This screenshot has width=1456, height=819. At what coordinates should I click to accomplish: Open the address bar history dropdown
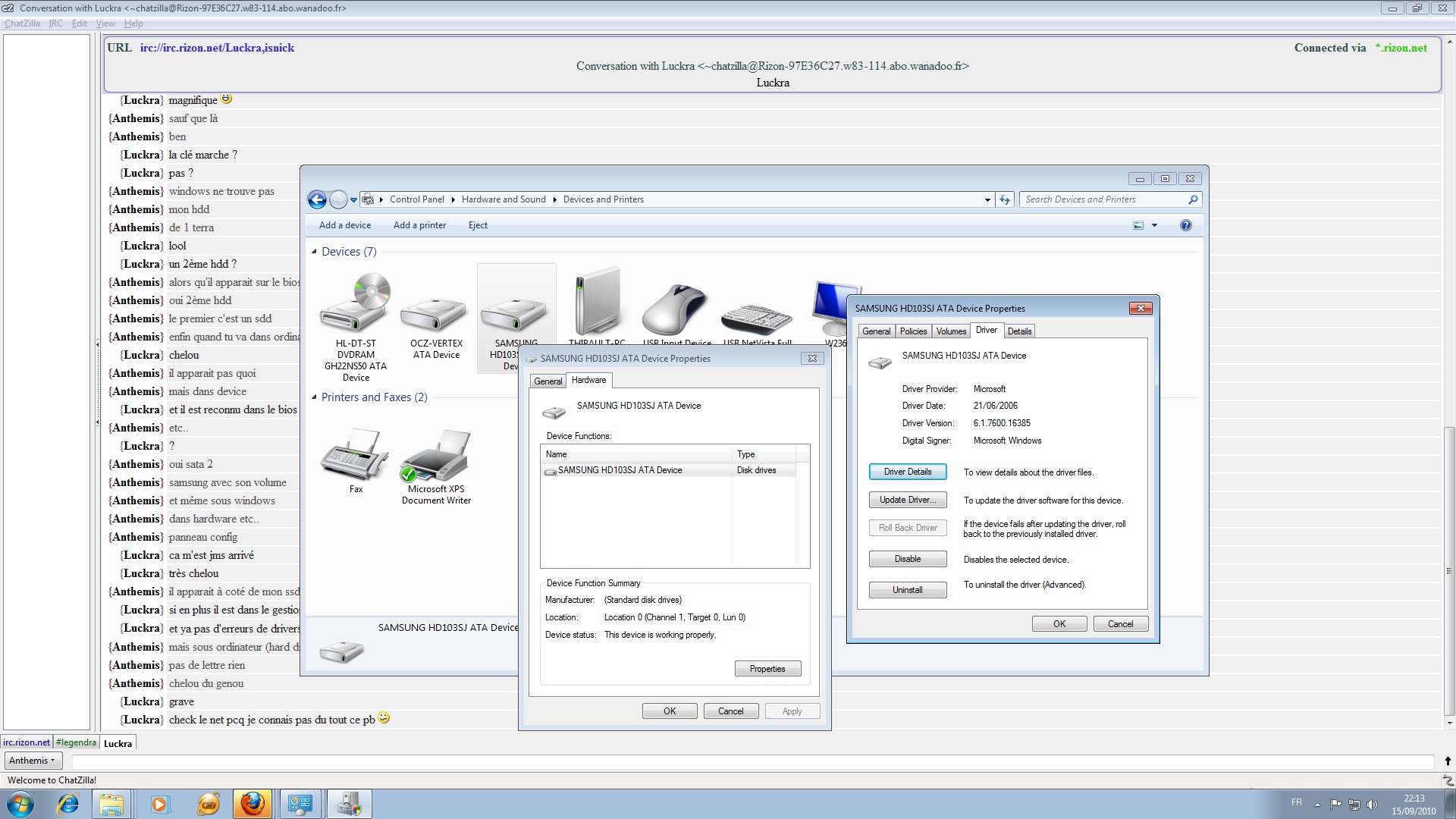pos(987,199)
